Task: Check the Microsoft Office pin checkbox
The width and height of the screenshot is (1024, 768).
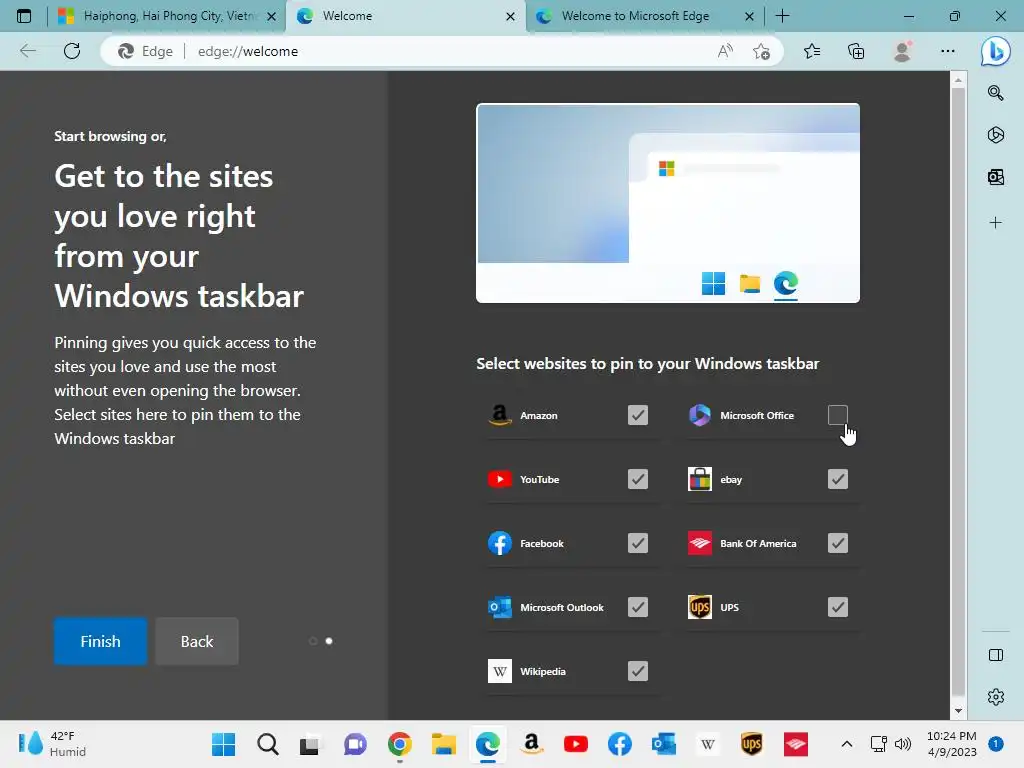Action: pos(838,415)
